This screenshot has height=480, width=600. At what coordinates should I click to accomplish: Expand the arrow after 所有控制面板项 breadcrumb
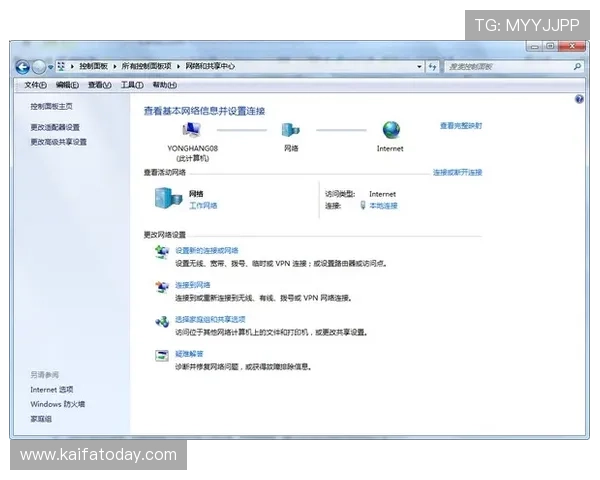tap(178, 67)
